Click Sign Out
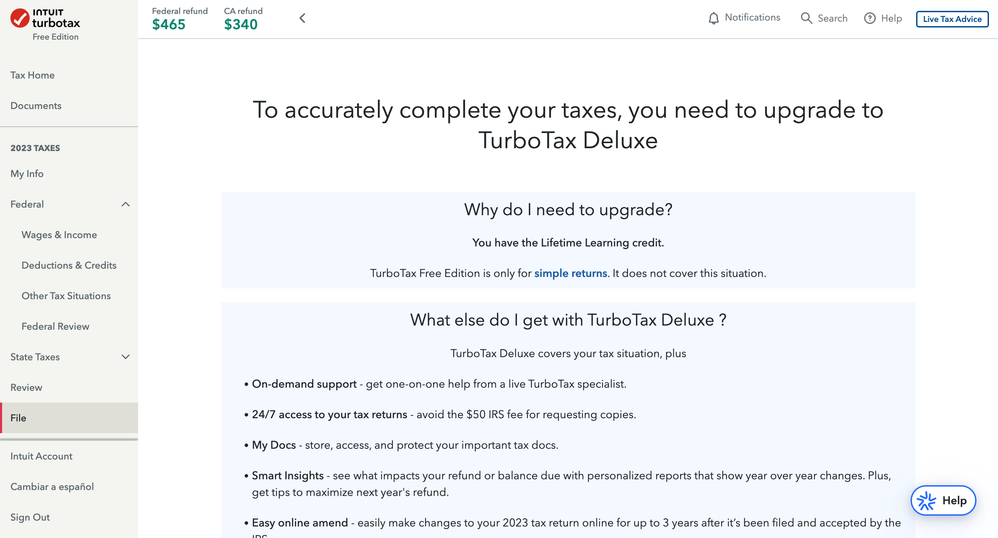Viewport: 998px width, 538px height. pyautogui.click(x=30, y=518)
